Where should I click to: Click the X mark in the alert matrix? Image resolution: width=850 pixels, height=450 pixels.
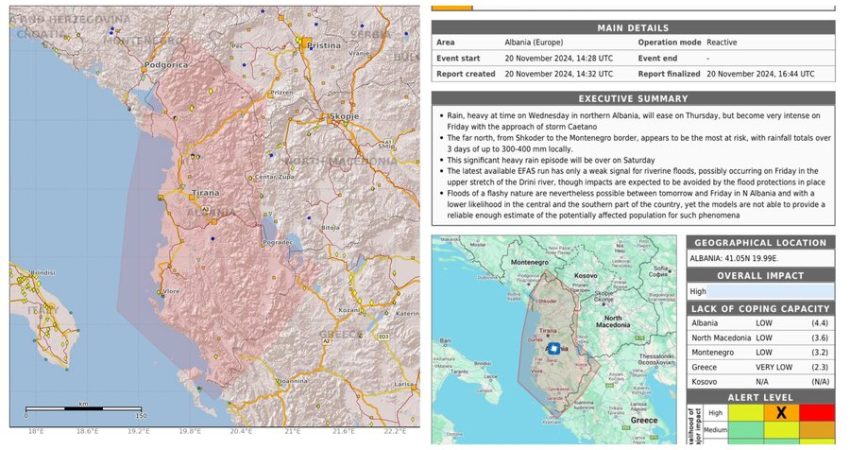[780, 412]
